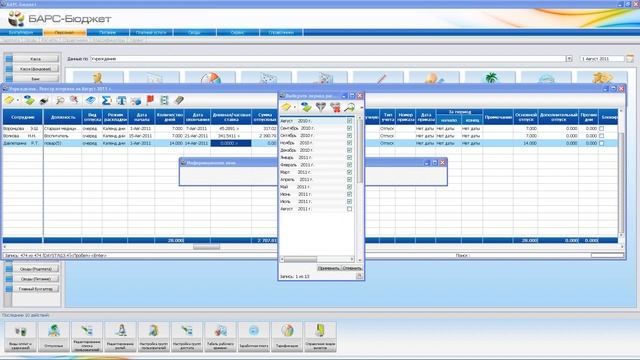Open Редактирование ролей recent action

[x=121, y=336]
